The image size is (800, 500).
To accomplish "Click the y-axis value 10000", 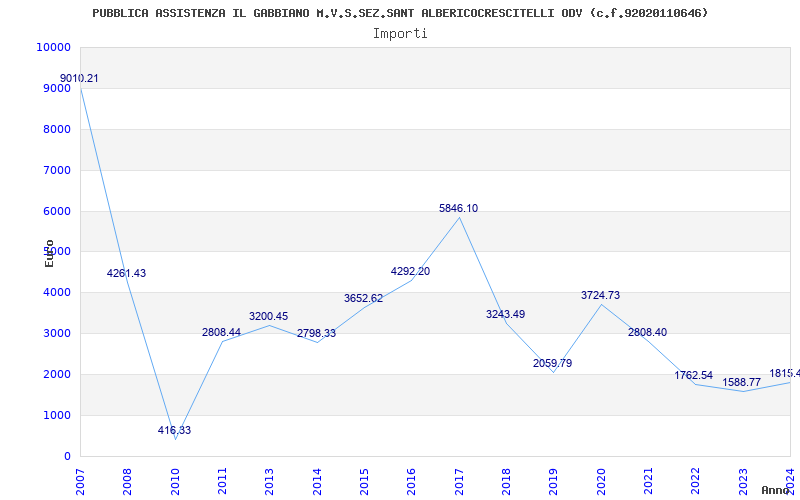I will coord(53,47).
